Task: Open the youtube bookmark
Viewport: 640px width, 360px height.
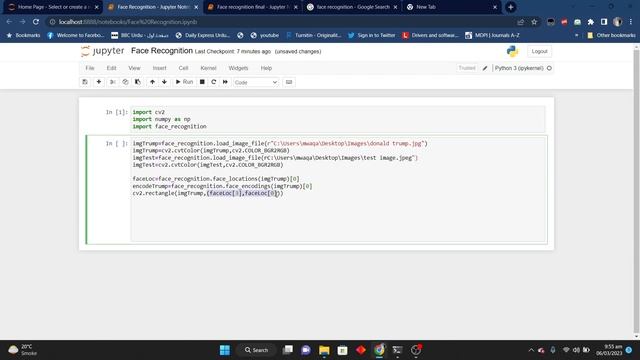Action: click(264, 36)
